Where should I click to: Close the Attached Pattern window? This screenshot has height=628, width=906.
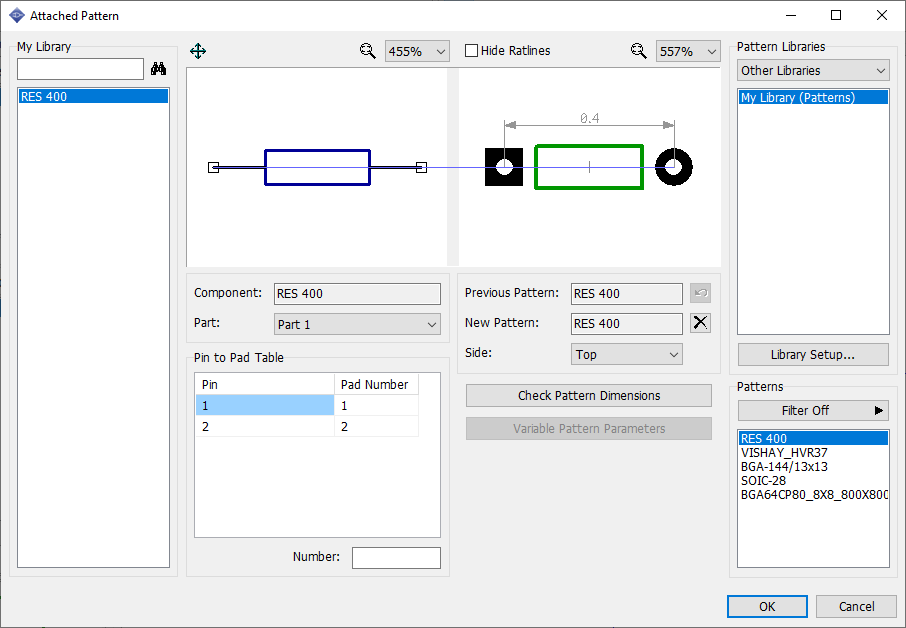point(882,16)
